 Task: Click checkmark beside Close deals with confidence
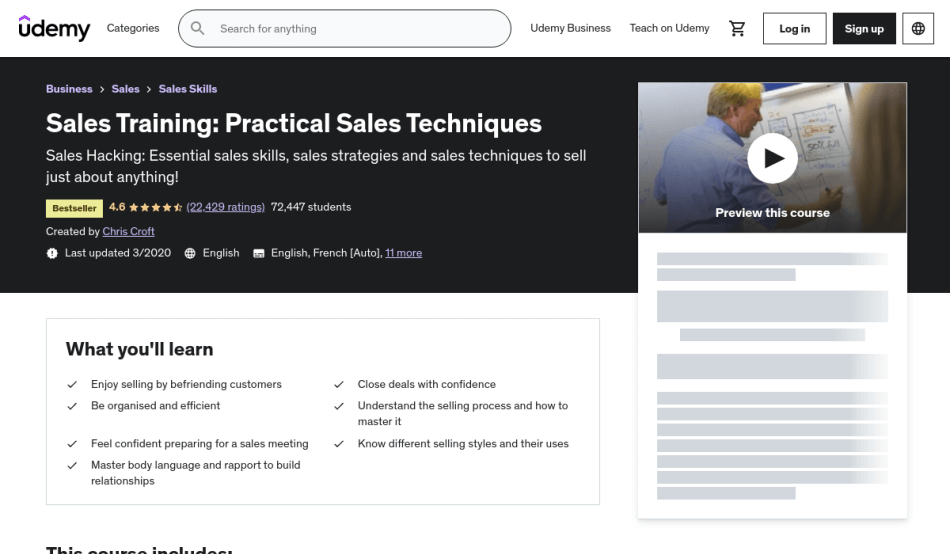[x=339, y=384]
